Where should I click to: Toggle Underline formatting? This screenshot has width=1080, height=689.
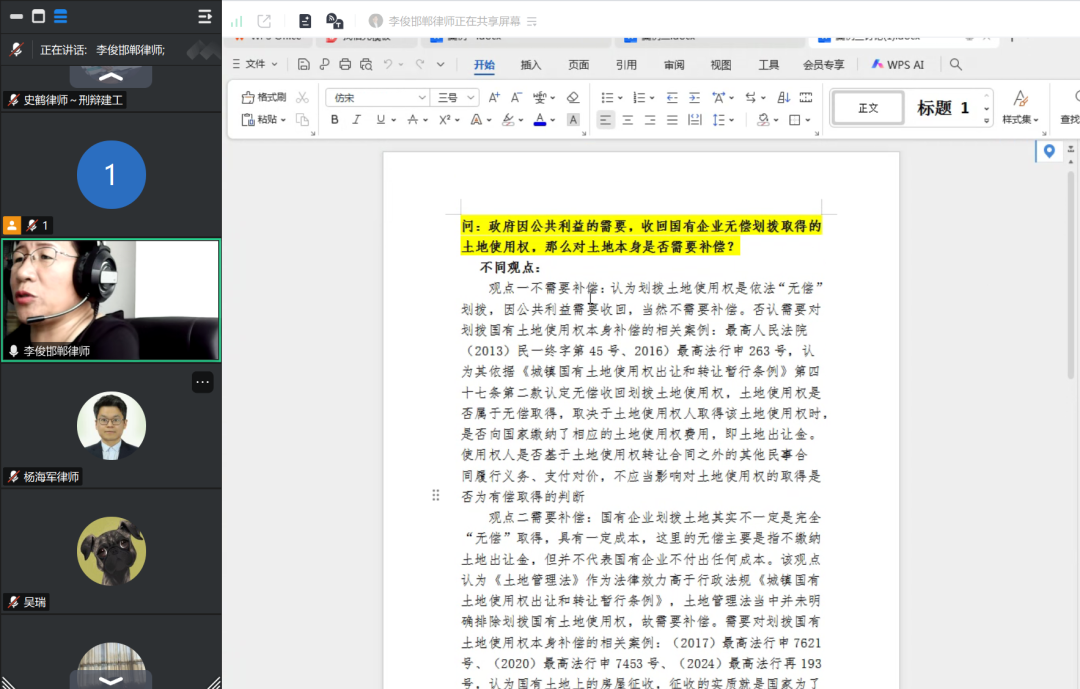(x=381, y=120)
